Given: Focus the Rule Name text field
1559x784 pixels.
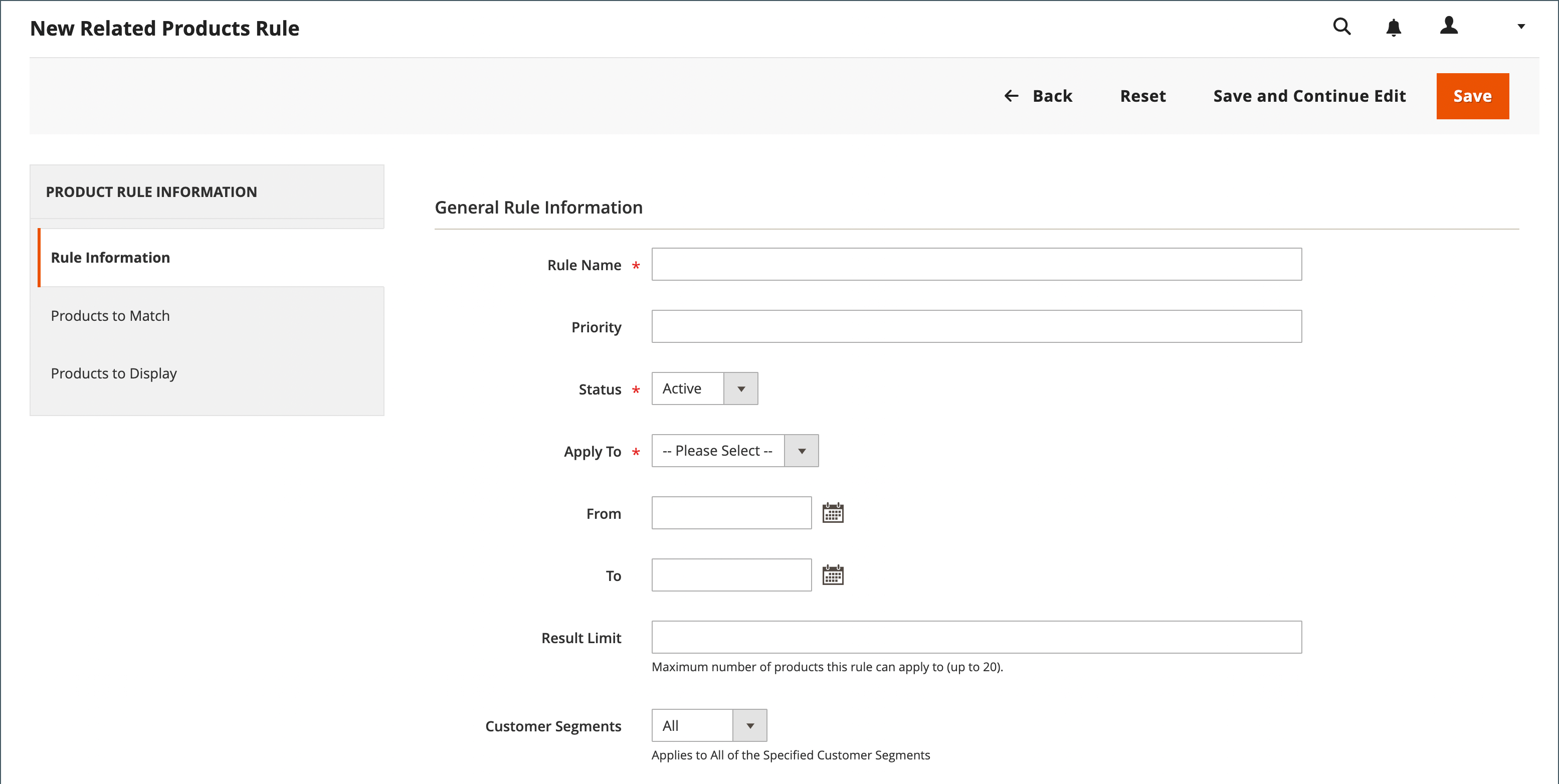Looking at the screenshot, I should (x=976, y=265).
